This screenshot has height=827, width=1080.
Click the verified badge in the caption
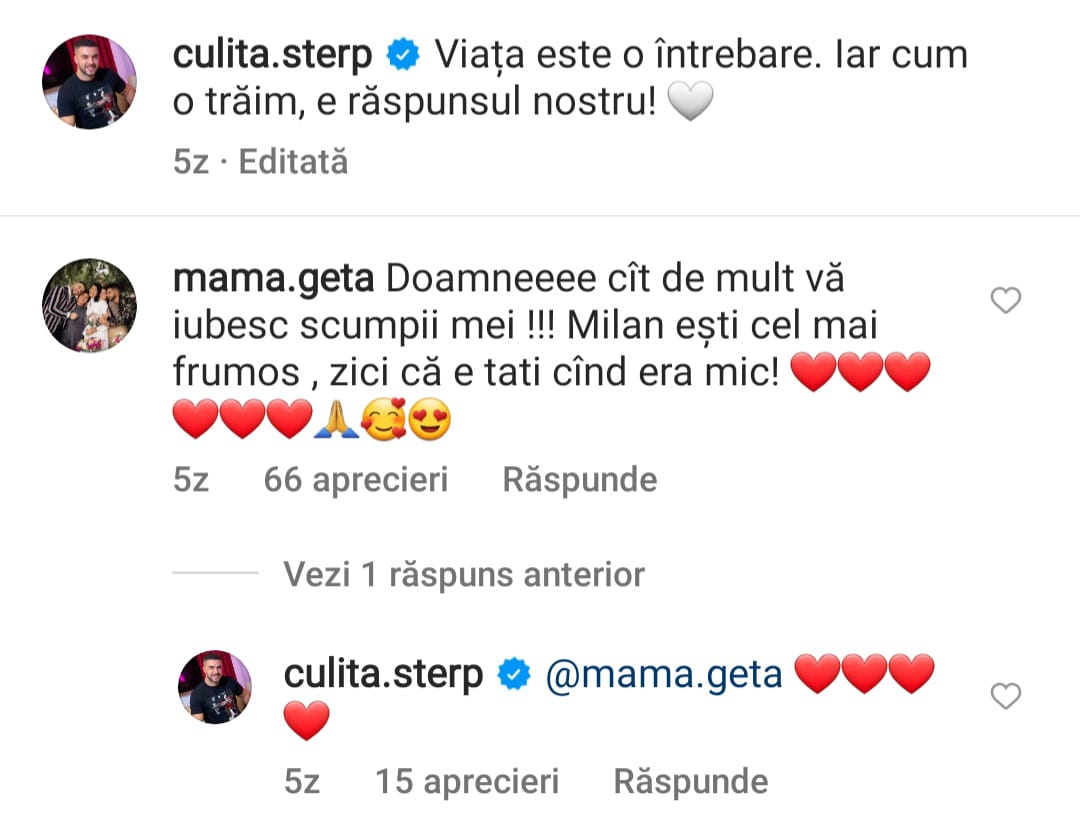tap(403, 56)
